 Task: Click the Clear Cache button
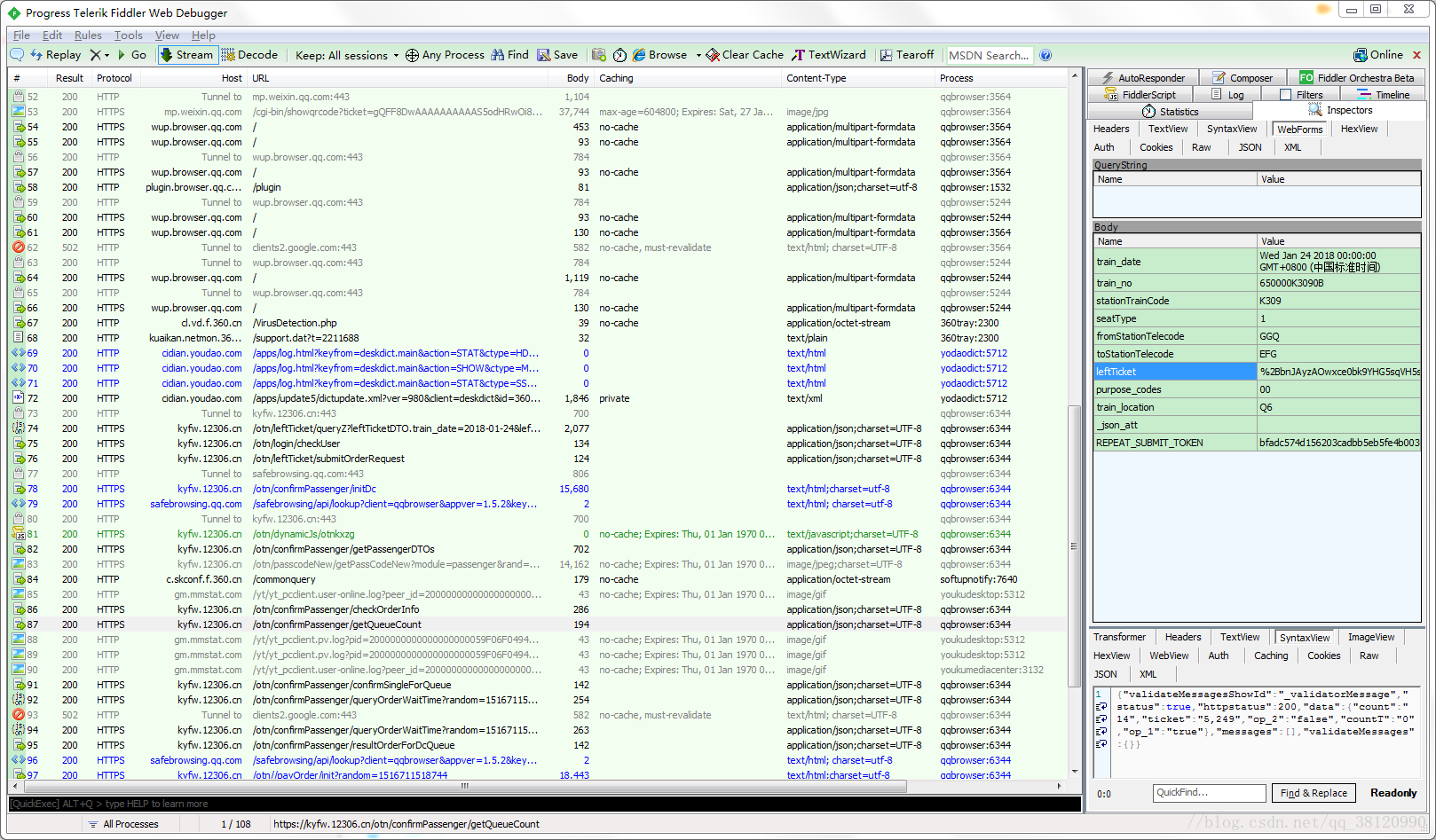click(x=745, y=55)
